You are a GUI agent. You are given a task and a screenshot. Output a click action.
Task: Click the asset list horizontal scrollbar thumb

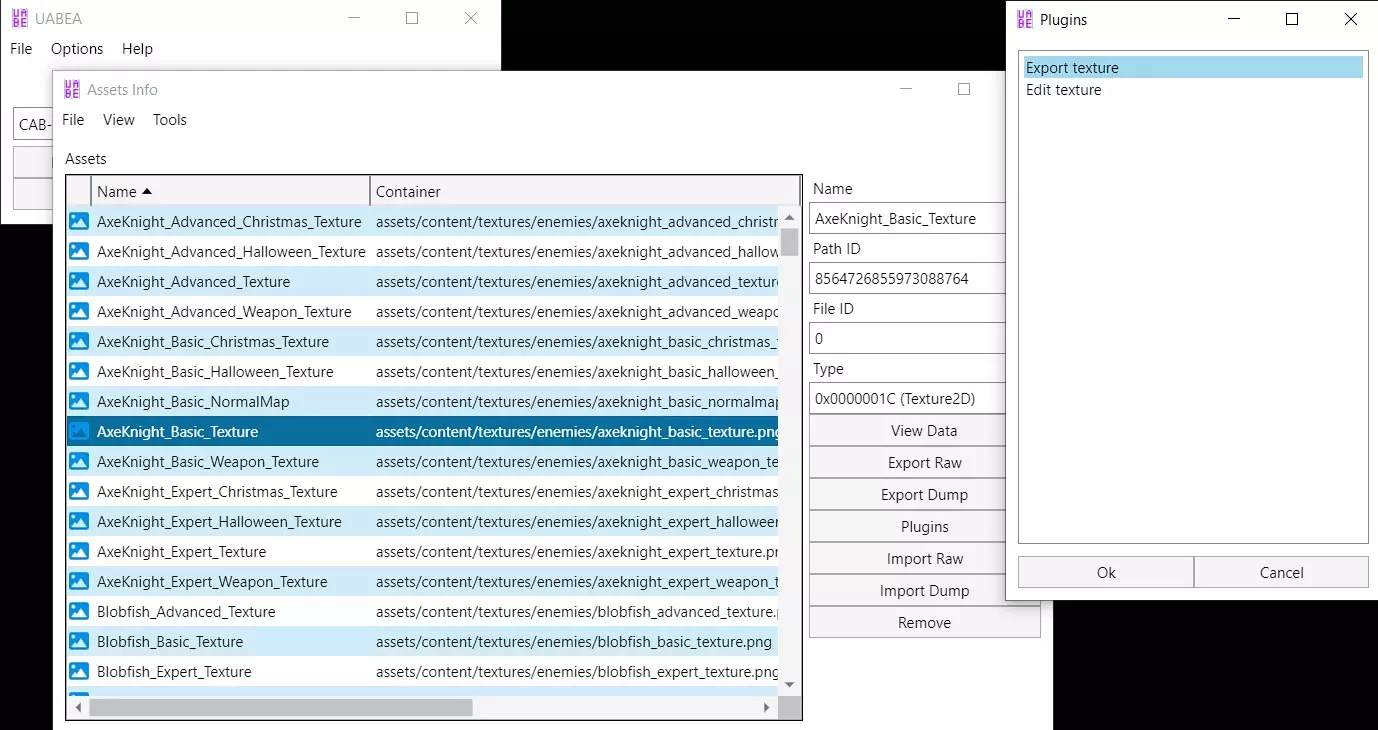click(281, 707)
